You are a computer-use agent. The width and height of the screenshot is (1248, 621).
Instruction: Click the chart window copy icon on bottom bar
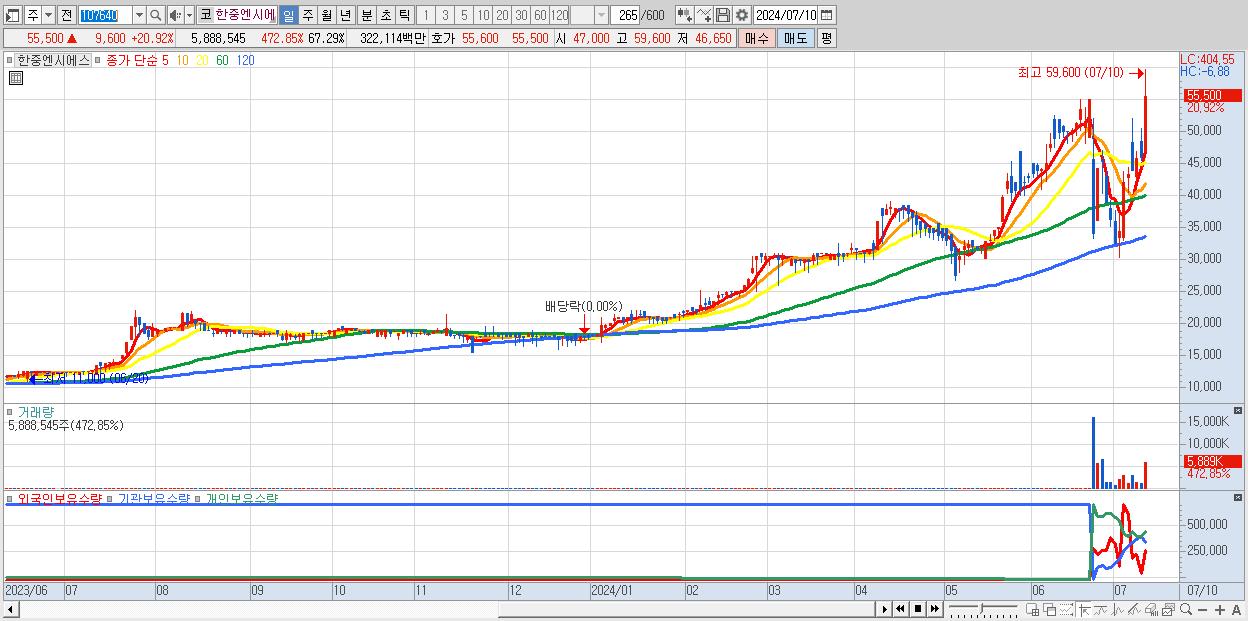tap(1169, 609)
